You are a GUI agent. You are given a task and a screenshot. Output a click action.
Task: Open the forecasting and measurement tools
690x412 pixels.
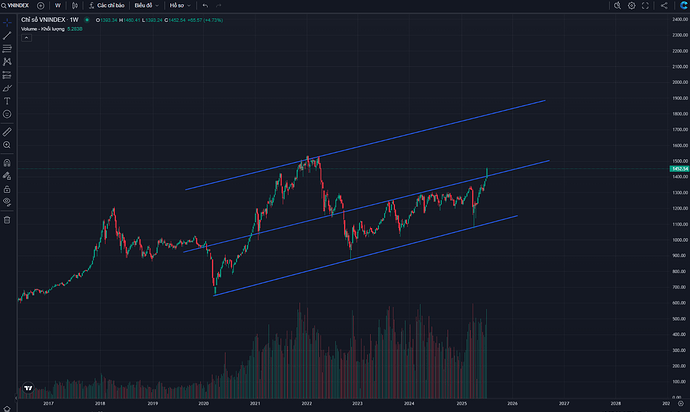7,75
